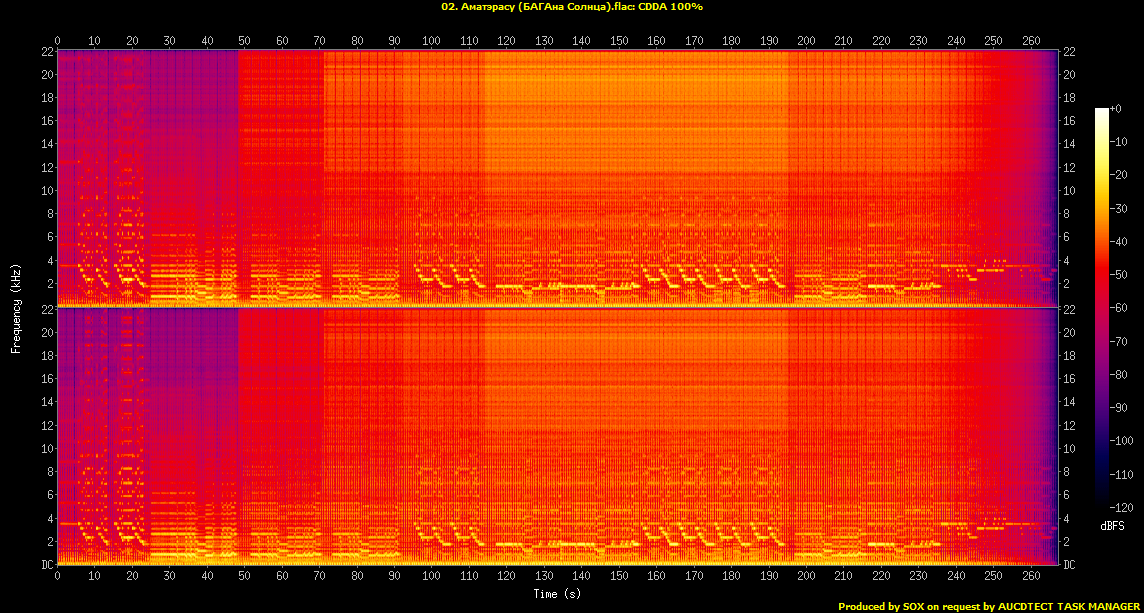The height and width of the screenshot is (613, 1144).
Task: Click the -30 mark on the dBFS scale
Action: 1120,208
